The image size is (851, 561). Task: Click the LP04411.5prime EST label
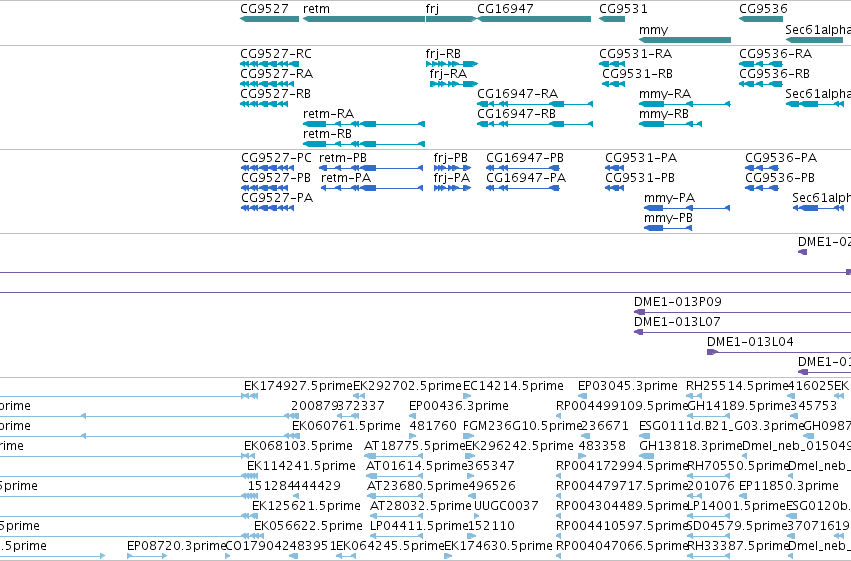coord(419,526)
